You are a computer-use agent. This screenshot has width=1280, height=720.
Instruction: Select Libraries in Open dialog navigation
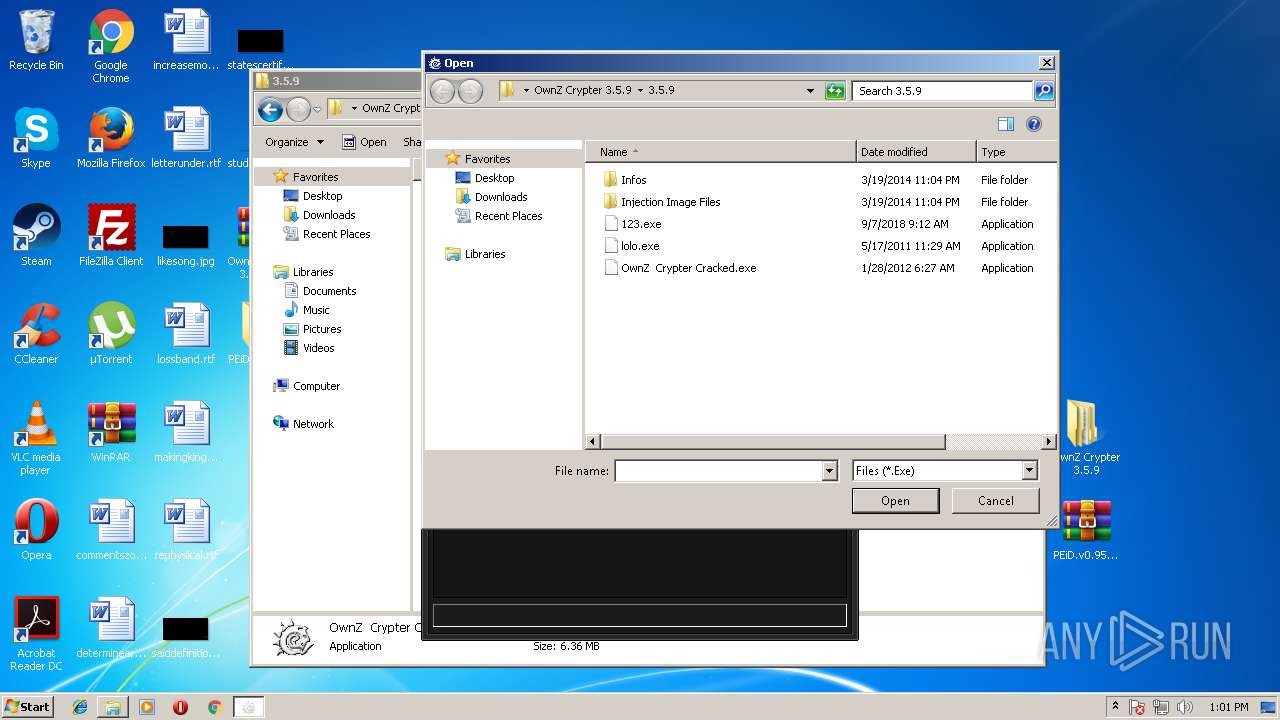pyautogui.click(x=476, y=254)
